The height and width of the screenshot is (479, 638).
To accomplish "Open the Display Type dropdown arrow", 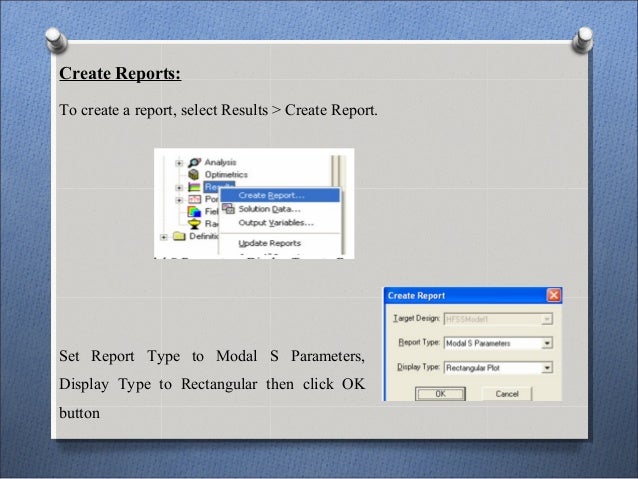I will tap(547, 368).
